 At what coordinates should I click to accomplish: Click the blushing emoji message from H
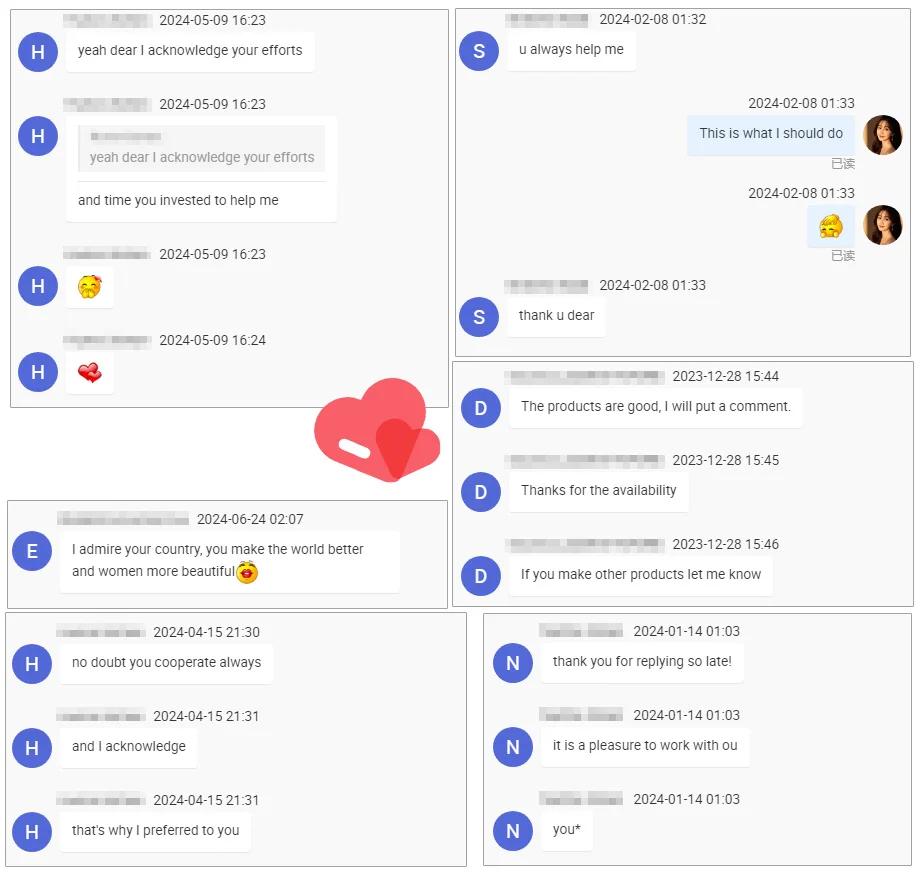pyautogui.click(x=90, y=287)
